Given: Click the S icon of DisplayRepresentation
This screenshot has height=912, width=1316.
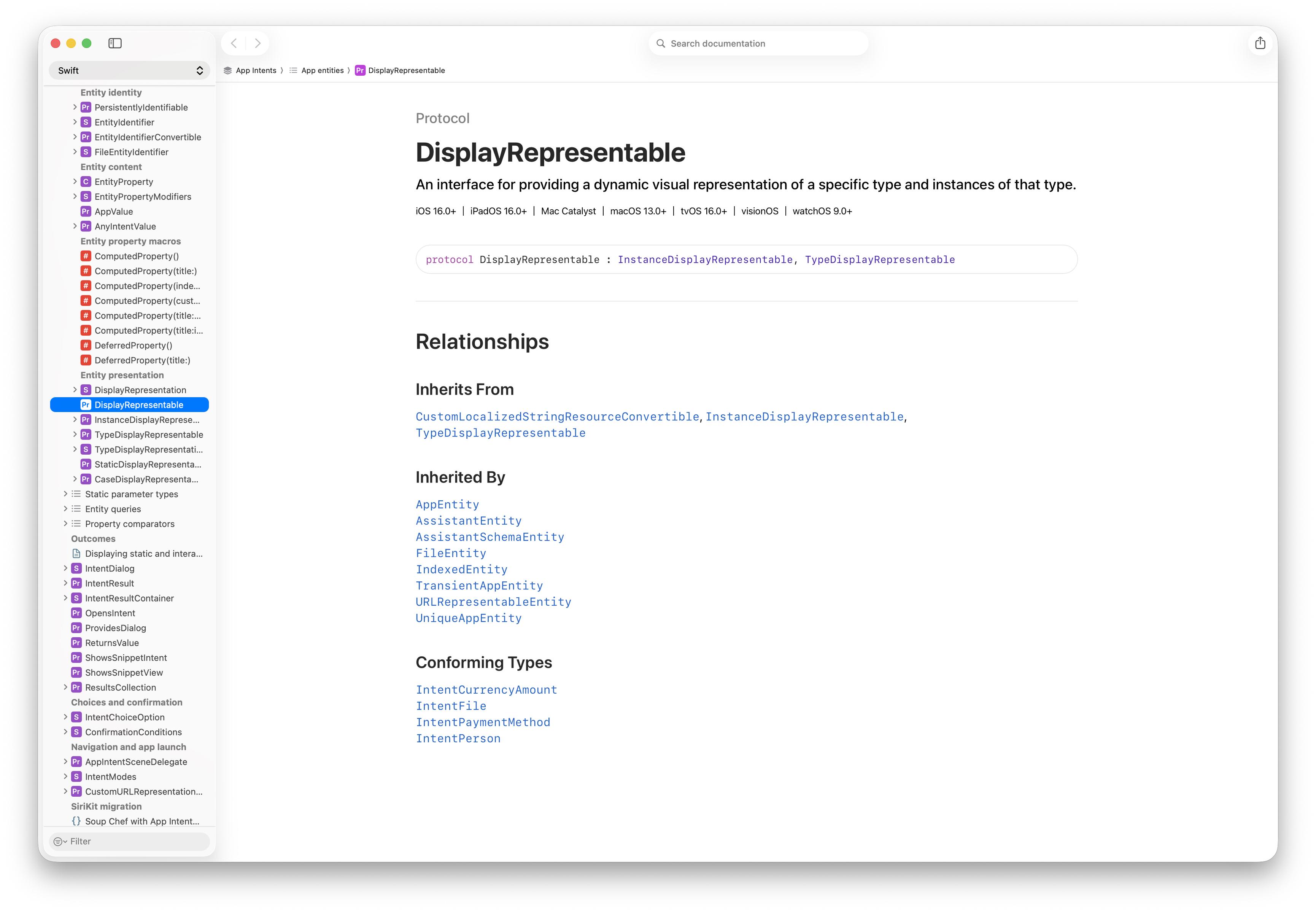Looking at the screenshot, I should (x=86, y=390).
